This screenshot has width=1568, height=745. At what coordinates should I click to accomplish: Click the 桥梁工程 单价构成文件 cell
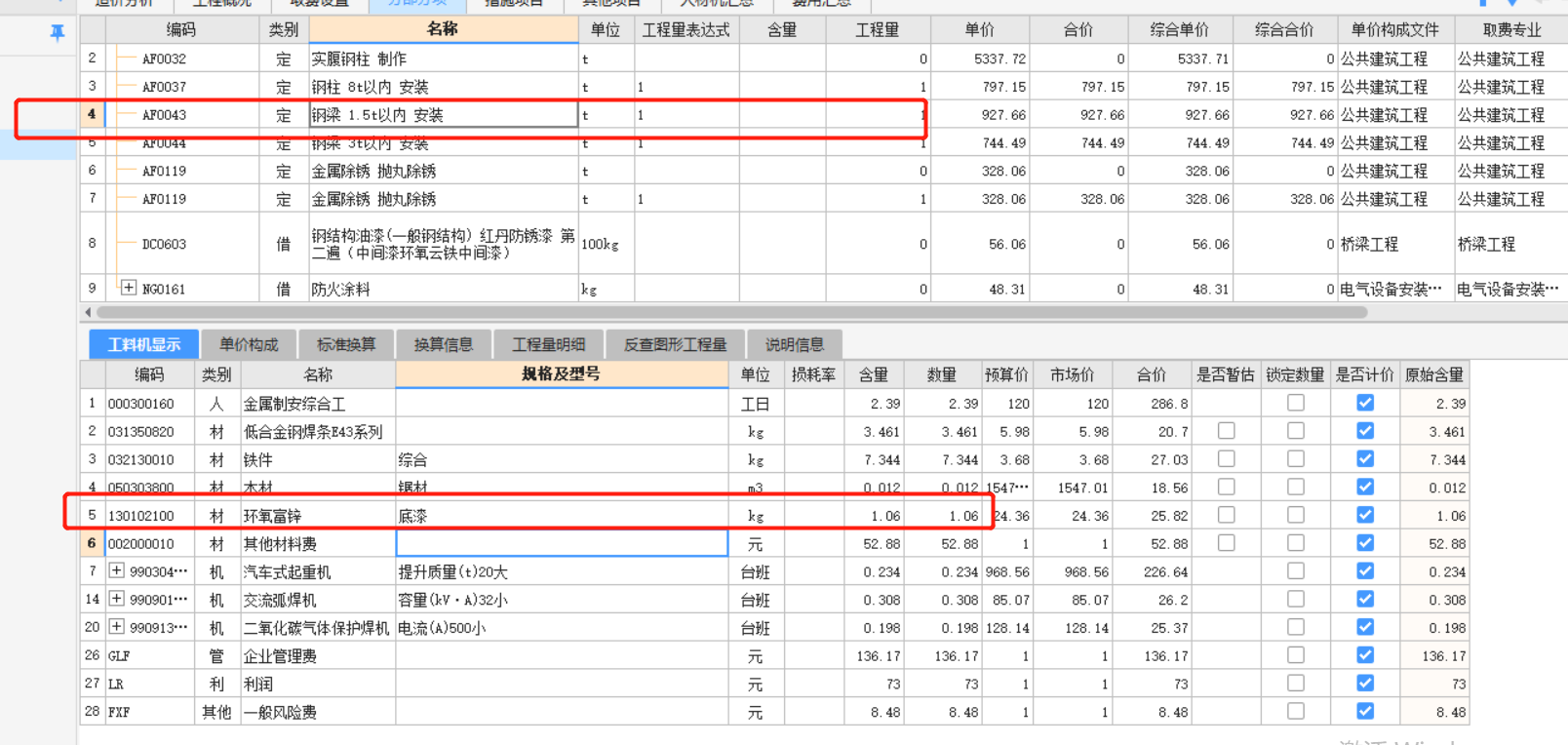pyautogui.click(x=1394, y=244)
